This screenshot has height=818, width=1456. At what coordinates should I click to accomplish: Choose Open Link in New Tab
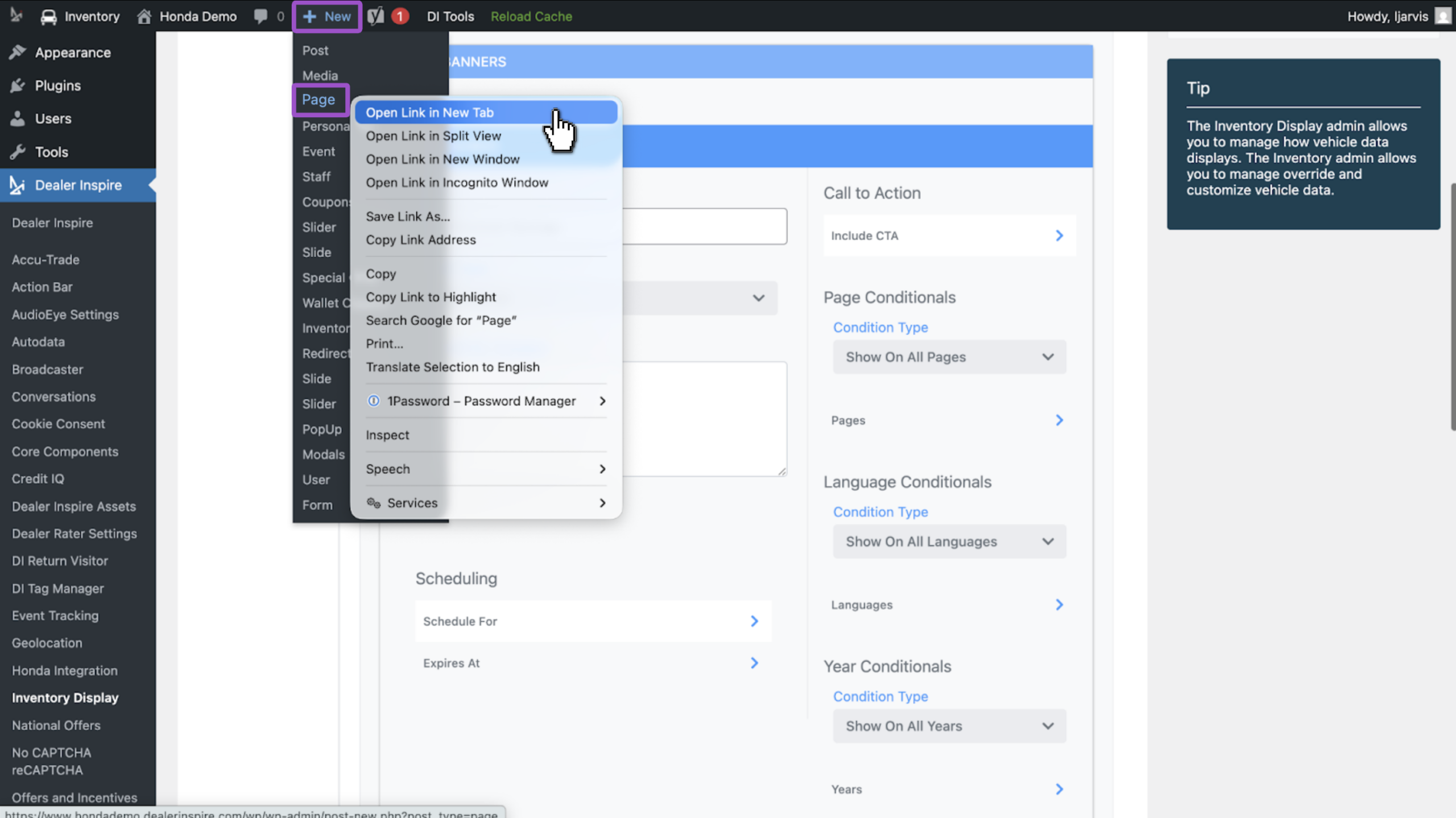point(486,113)
